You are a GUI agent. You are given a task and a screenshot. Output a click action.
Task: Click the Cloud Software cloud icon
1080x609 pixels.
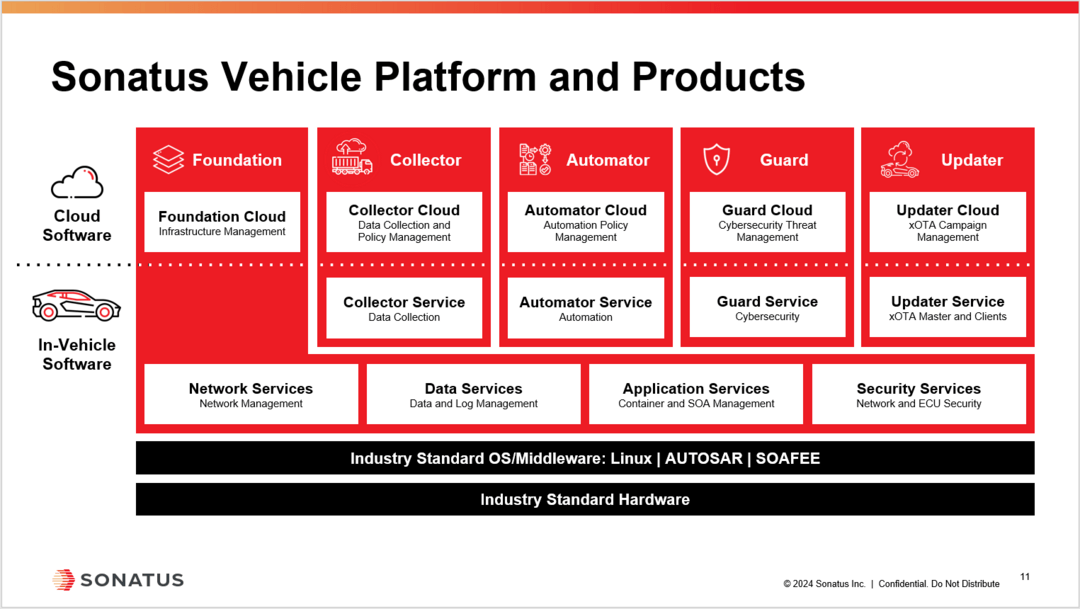tap(77, 183)
